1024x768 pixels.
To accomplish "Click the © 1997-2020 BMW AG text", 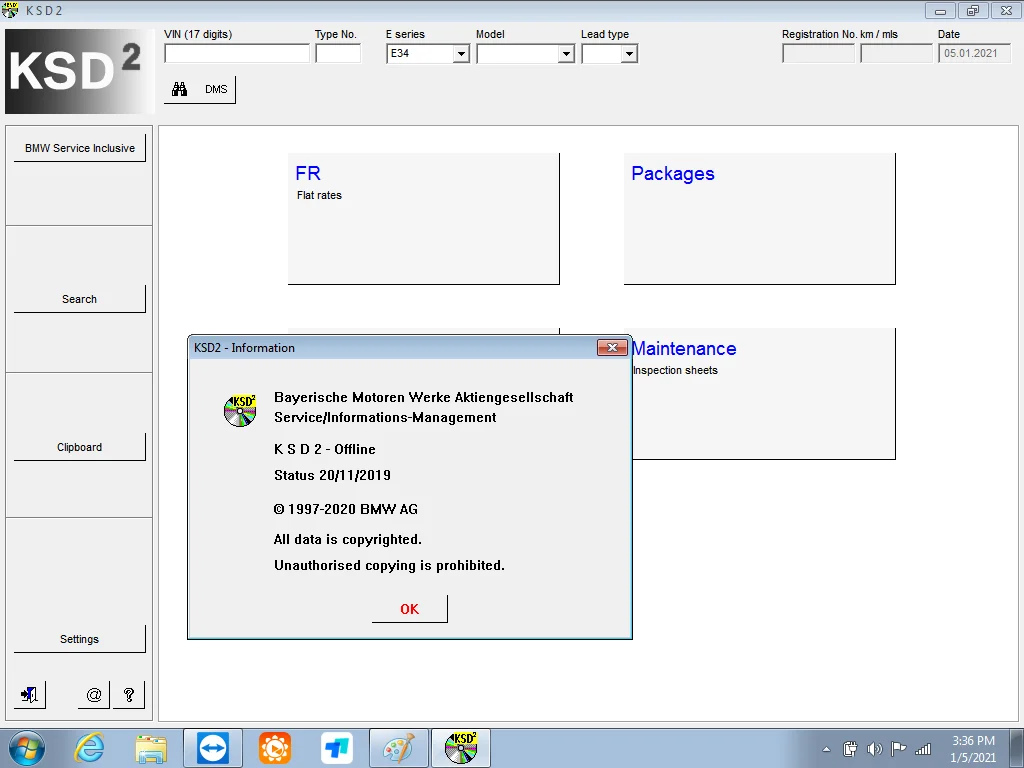I will tap(345, 509).
